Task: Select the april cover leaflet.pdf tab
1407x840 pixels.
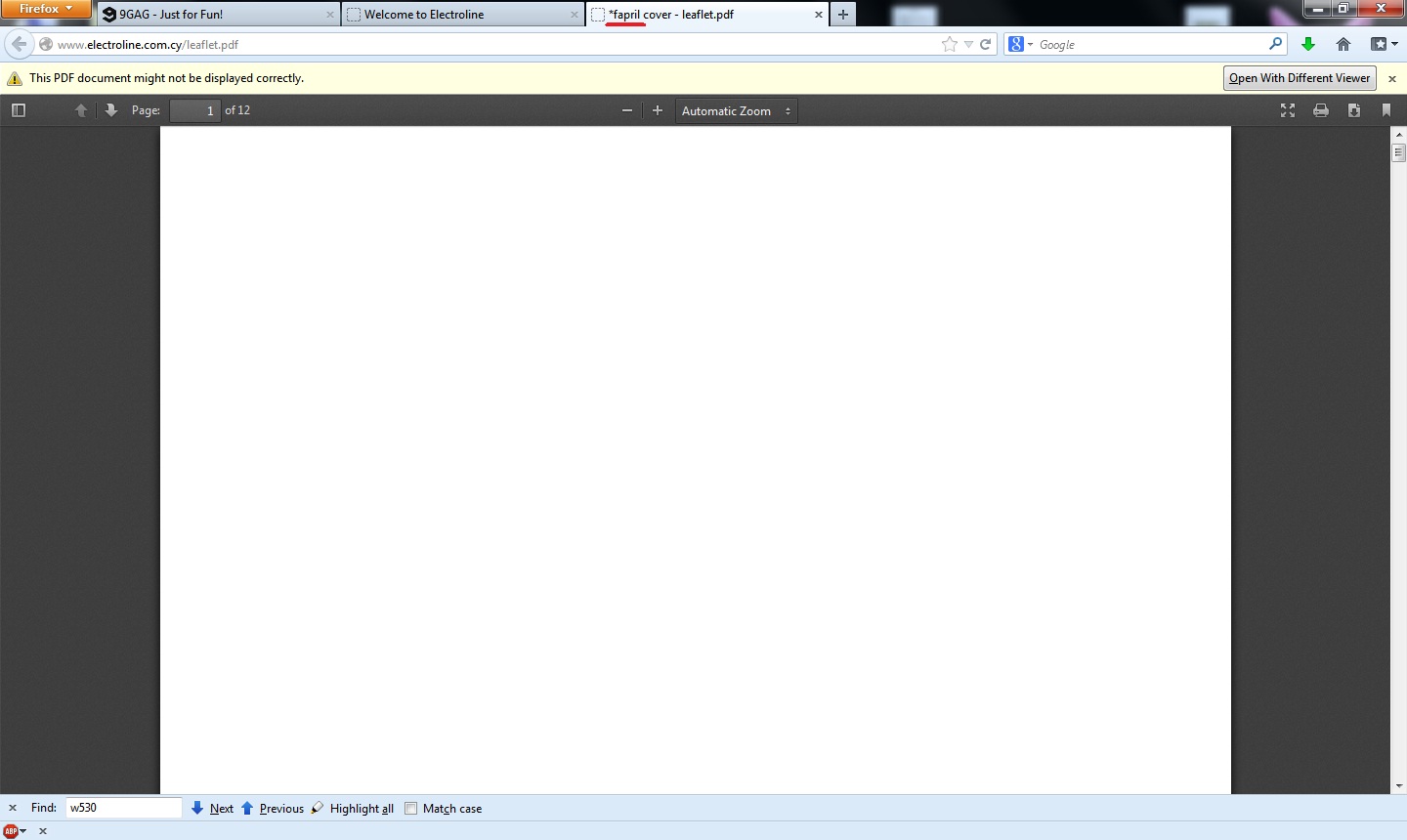Action: 706,15
